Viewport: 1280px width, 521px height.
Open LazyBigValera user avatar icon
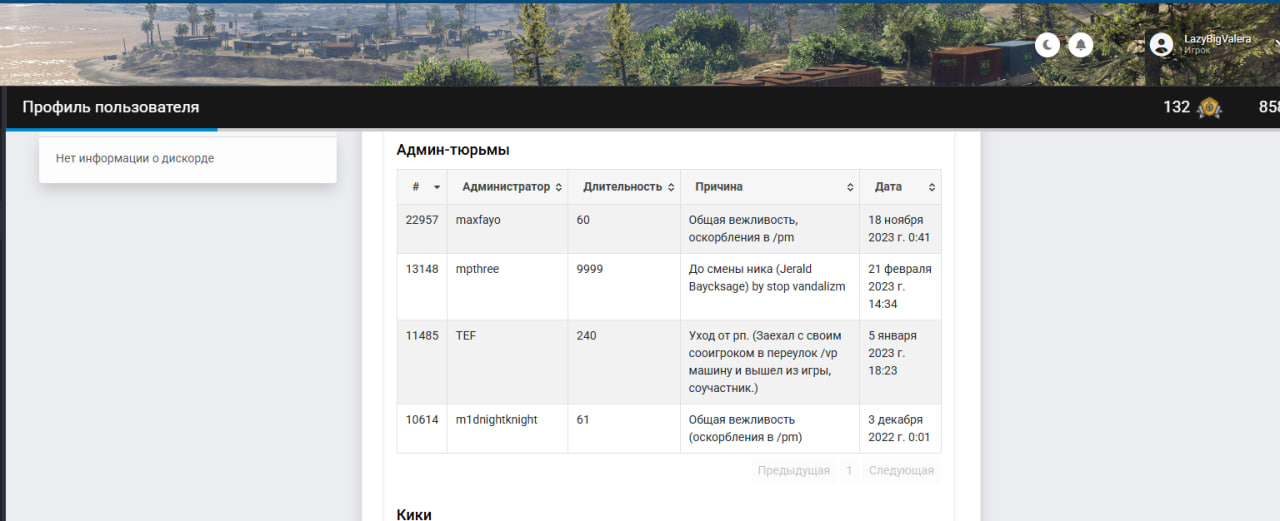tap(1161, 44)
